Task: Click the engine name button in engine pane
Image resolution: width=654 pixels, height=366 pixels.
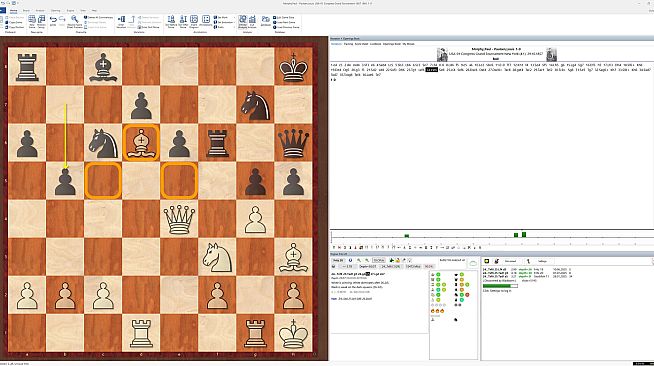Action: [338, 261]
